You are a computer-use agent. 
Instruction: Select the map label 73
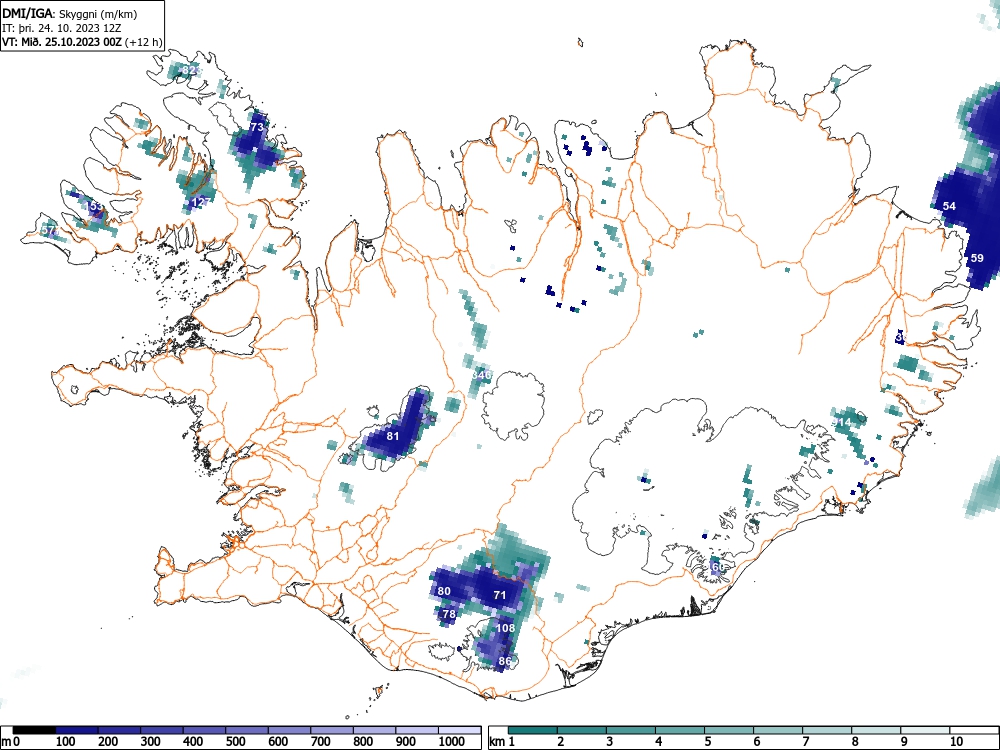[256, 127]
